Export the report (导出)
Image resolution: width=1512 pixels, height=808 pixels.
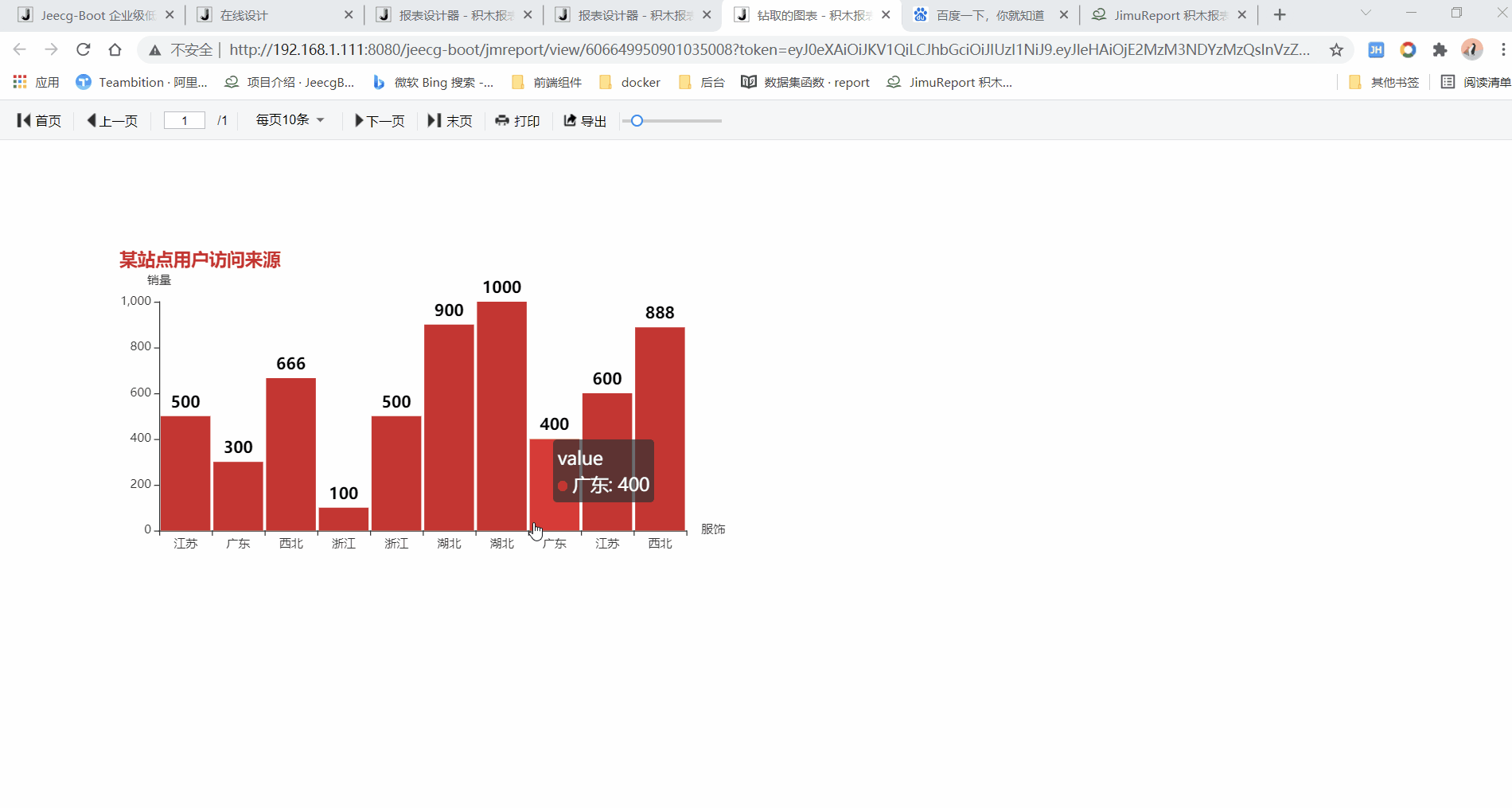click(585, 120)
